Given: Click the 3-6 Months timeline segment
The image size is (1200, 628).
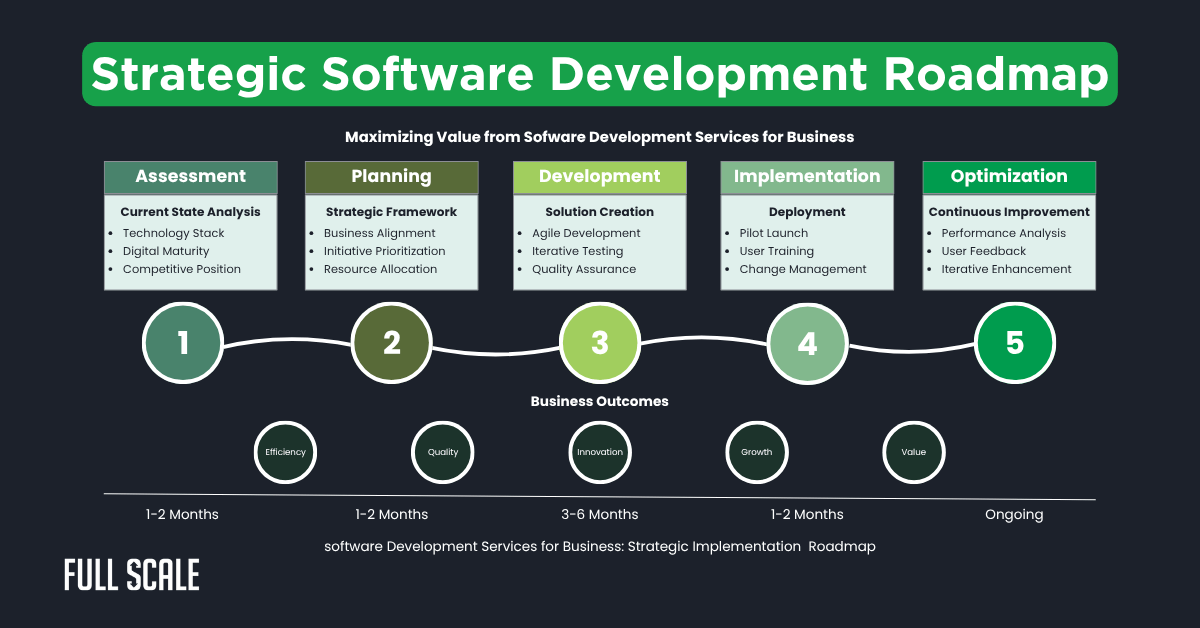Looking at the screenshot, I should click(x=599, y=514).
